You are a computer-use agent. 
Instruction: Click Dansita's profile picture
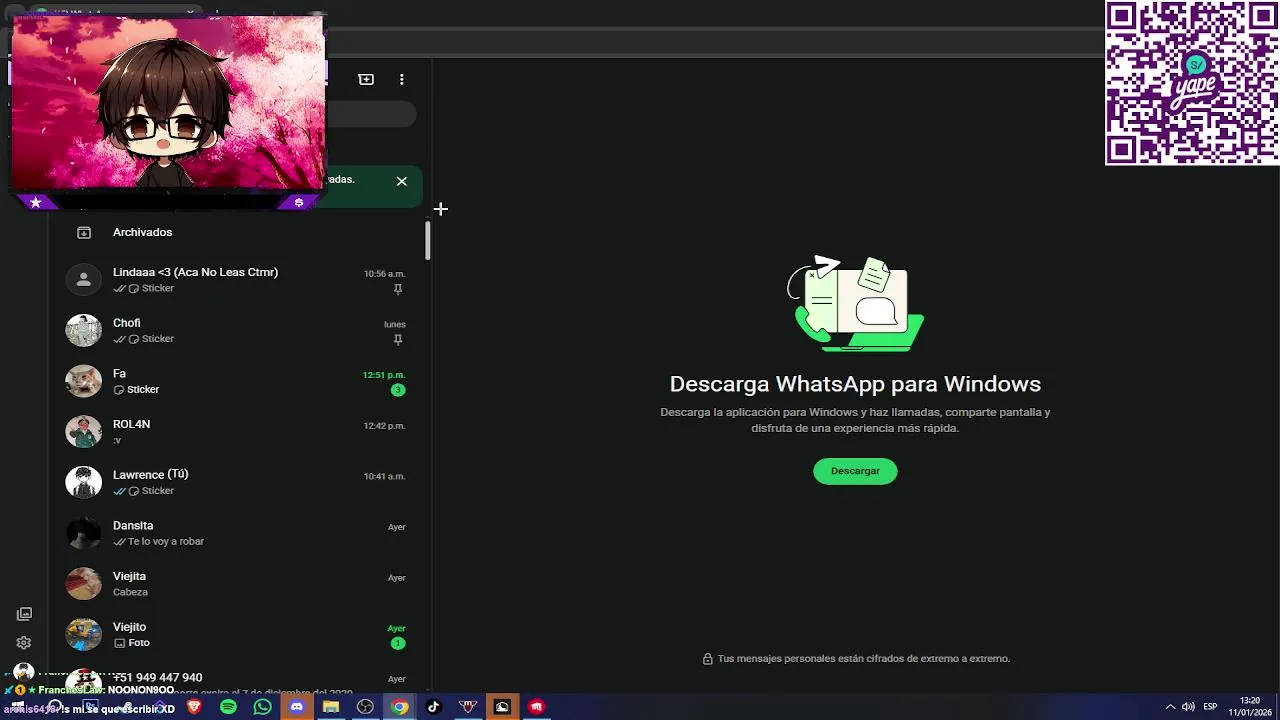pos(84,533)
